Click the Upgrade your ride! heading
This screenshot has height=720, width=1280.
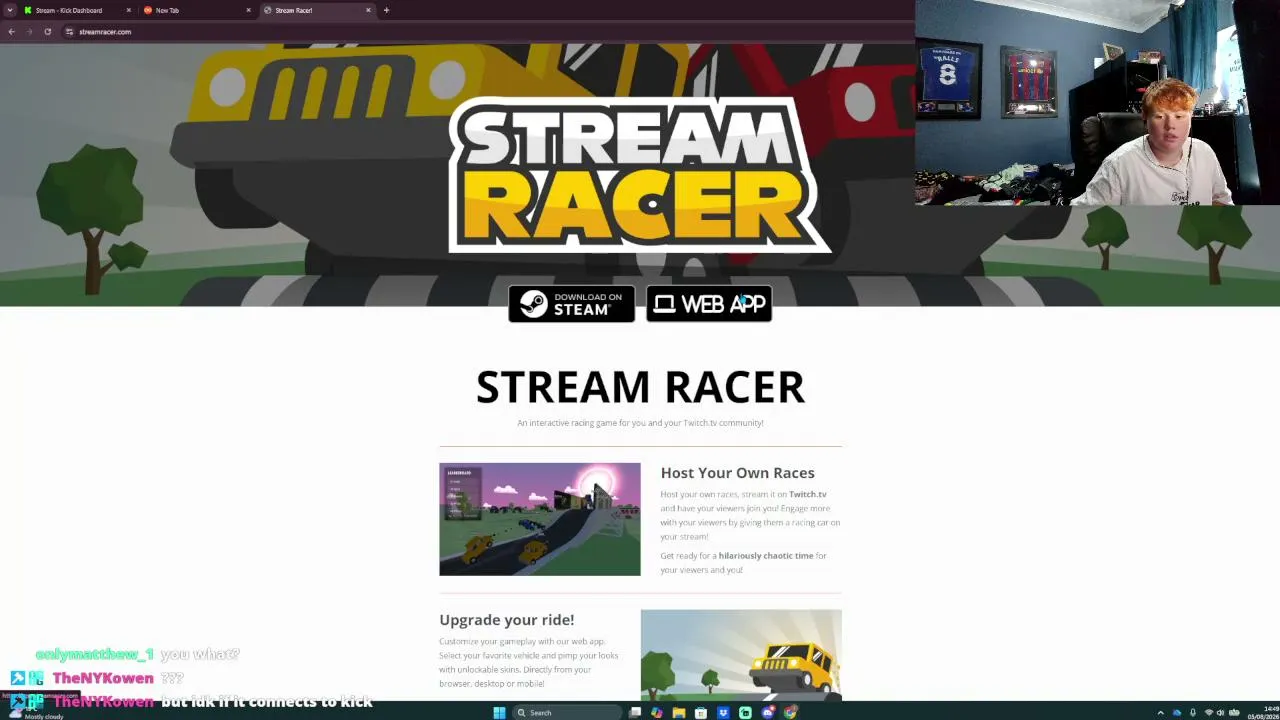point(506,620)
